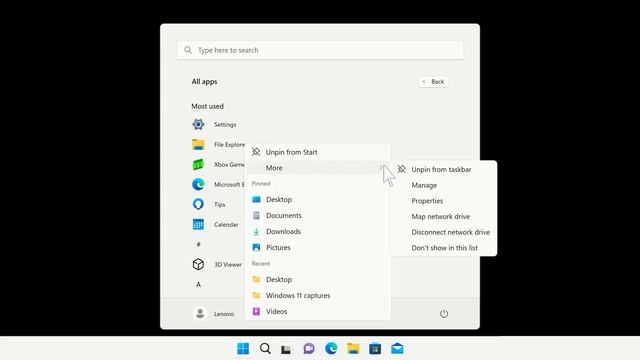Click the Type here to search field
Viewport: 640px width, 360px height.
click(320, 50)
